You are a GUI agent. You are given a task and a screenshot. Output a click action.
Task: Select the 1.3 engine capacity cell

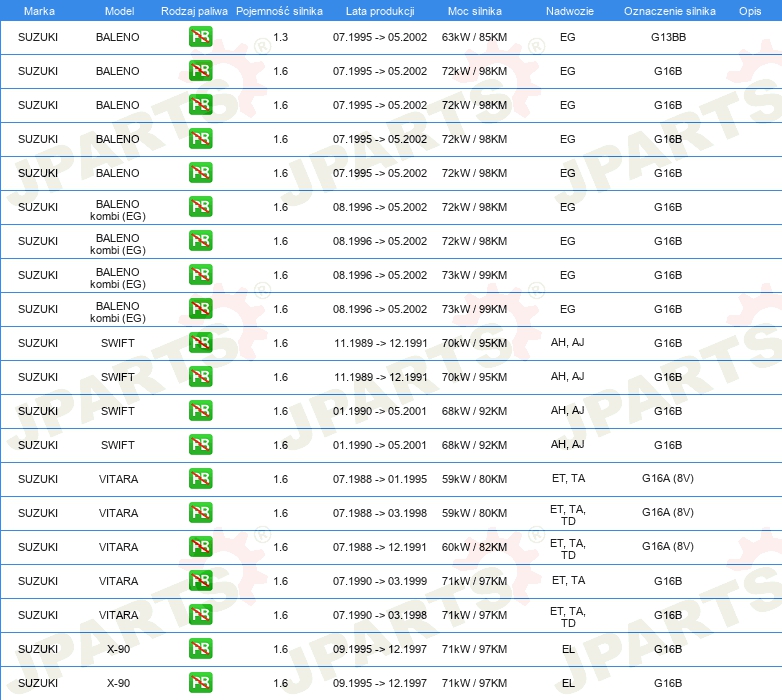(x=280, y=37)
